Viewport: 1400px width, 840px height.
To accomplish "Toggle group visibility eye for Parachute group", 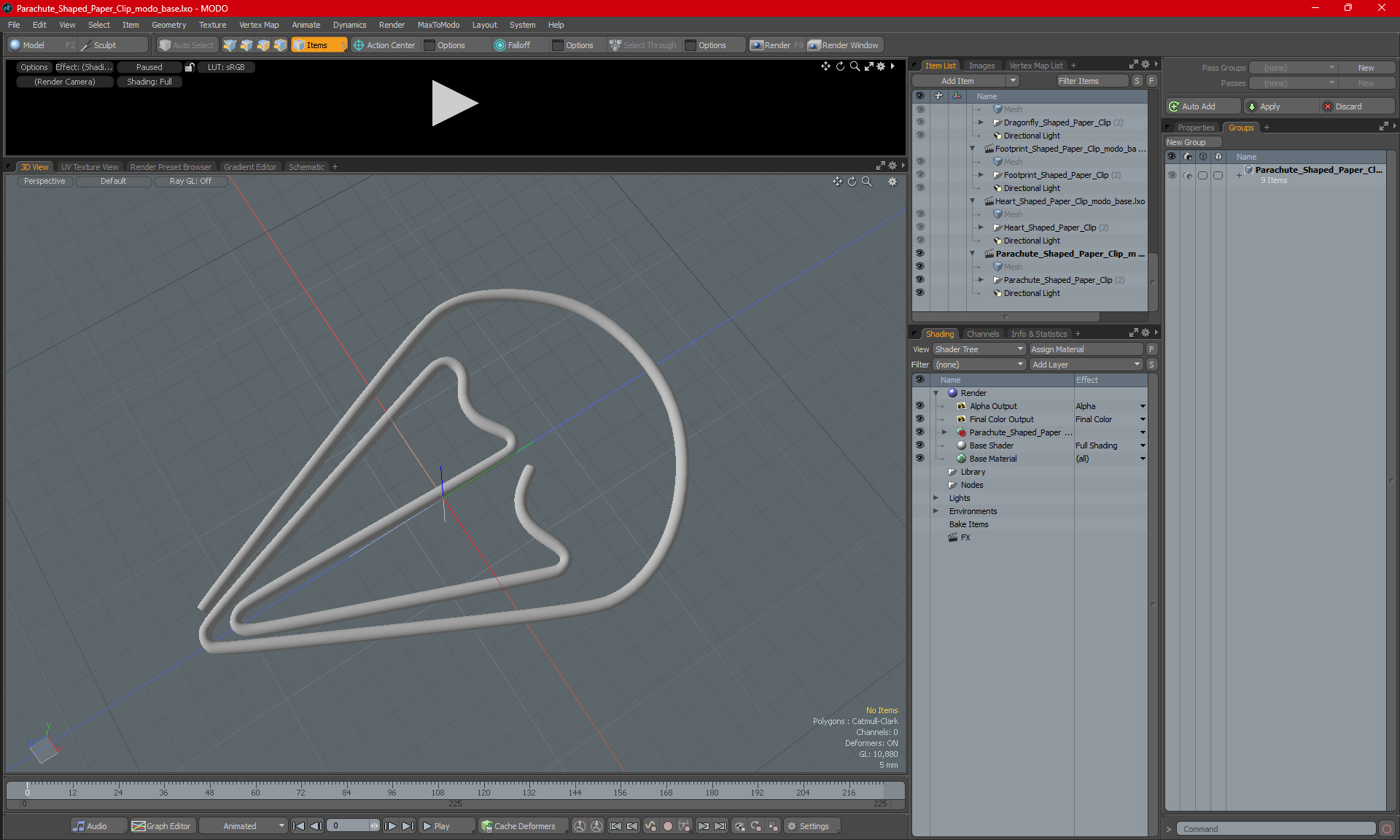I will point(1172,175).
